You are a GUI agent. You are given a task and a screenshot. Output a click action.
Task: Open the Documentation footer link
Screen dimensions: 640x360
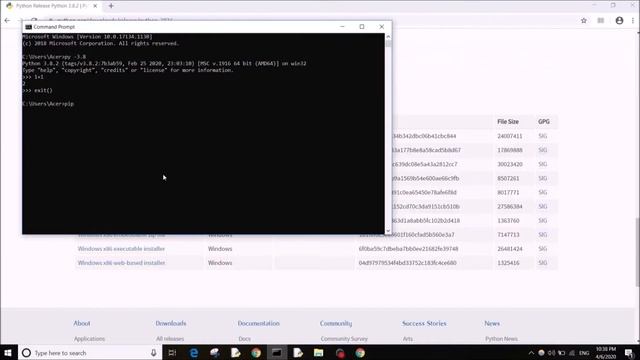pos(258,323)
